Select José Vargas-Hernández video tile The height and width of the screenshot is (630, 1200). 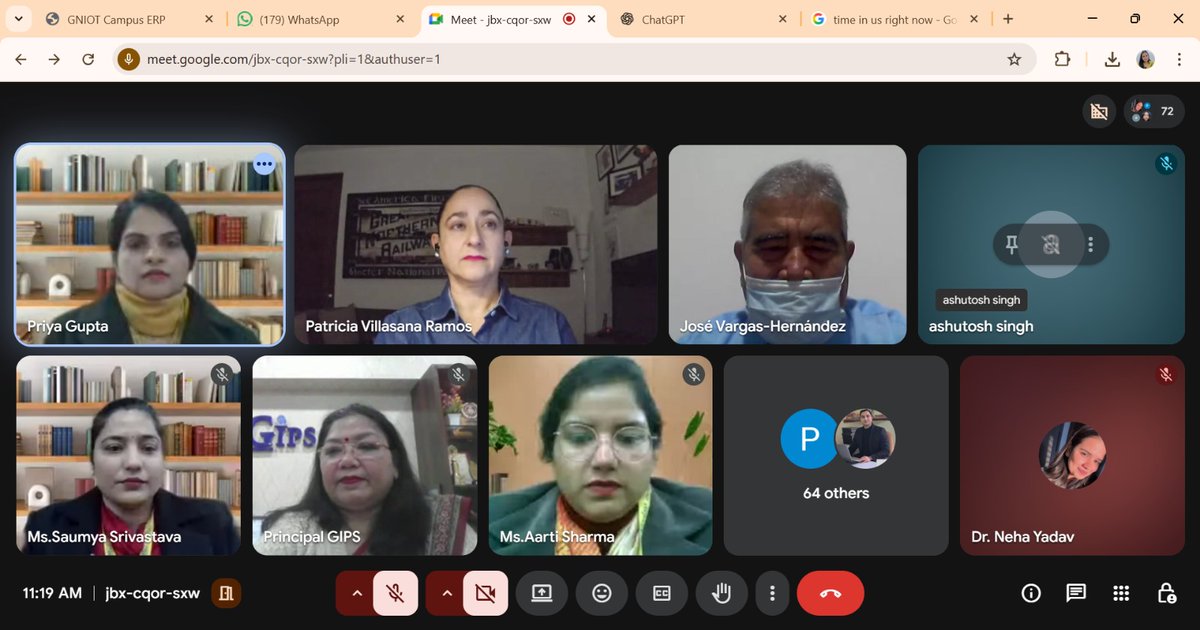click(x=788, y=245)
